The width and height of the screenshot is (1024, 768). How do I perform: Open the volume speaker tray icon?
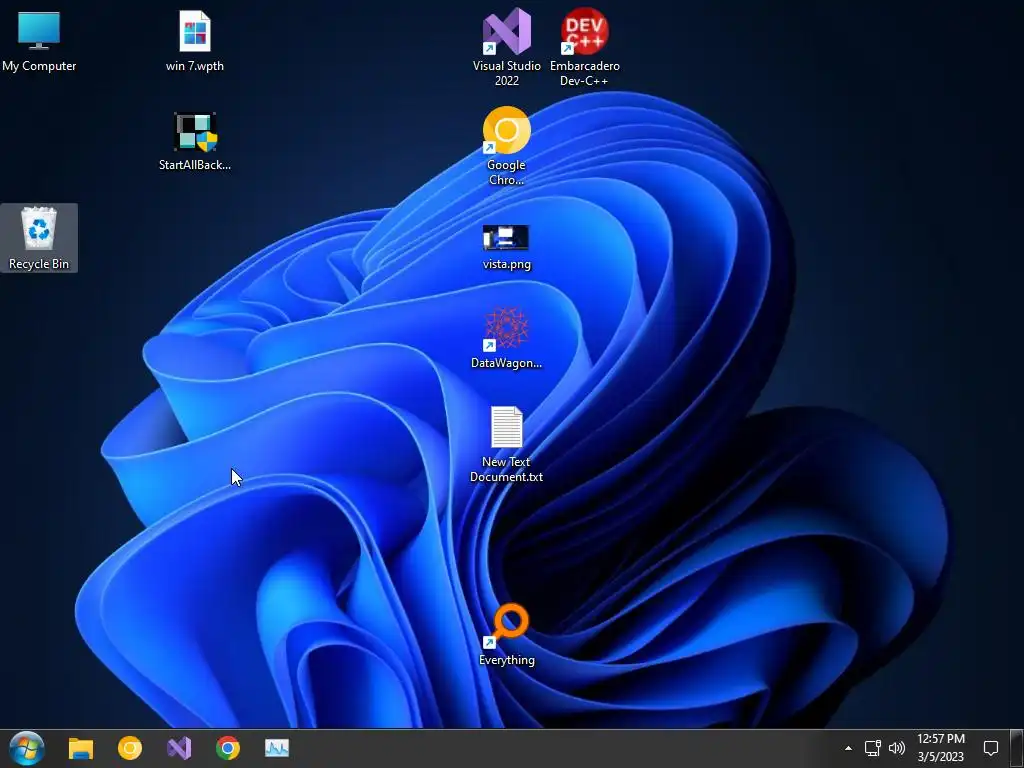coord(897,748)
